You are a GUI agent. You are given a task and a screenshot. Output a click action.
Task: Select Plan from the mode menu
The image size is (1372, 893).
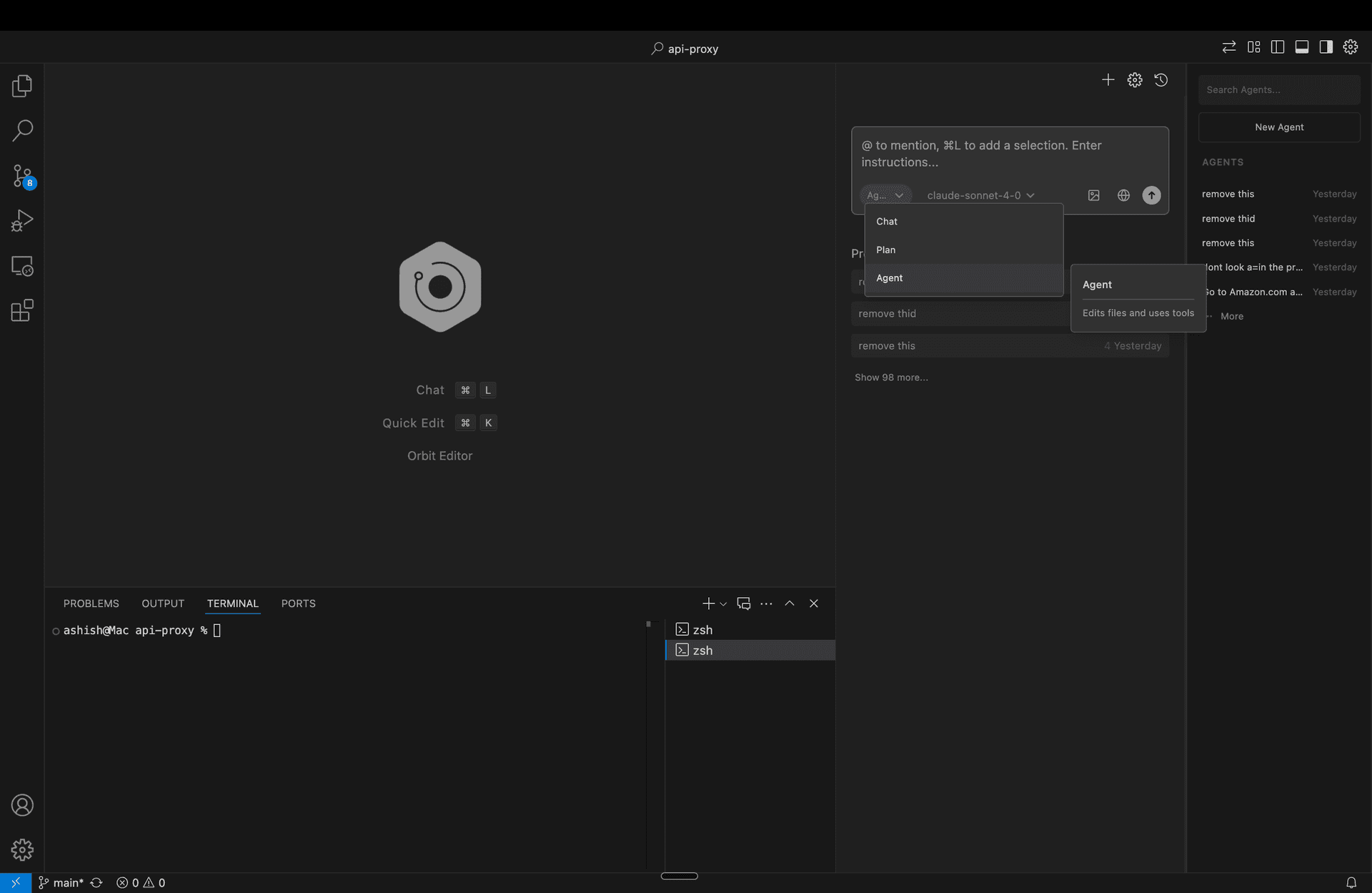click(x=886, y=250)
